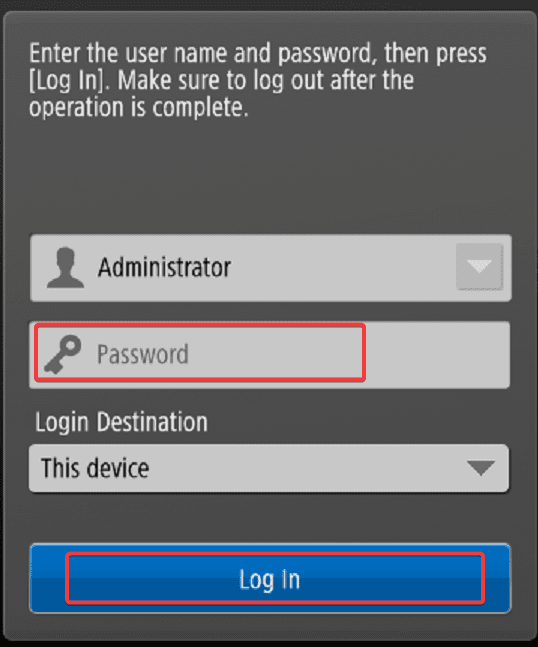
Task: Click the "operation is complete" instruction line
Action: tap(139, 107)
